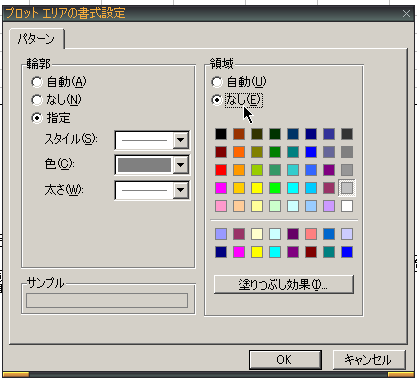Image resolution: width=417 pixels, height=378 pixels.
Task: Select 指定 radio in 輪郭 group
Action: click(37, 118)
